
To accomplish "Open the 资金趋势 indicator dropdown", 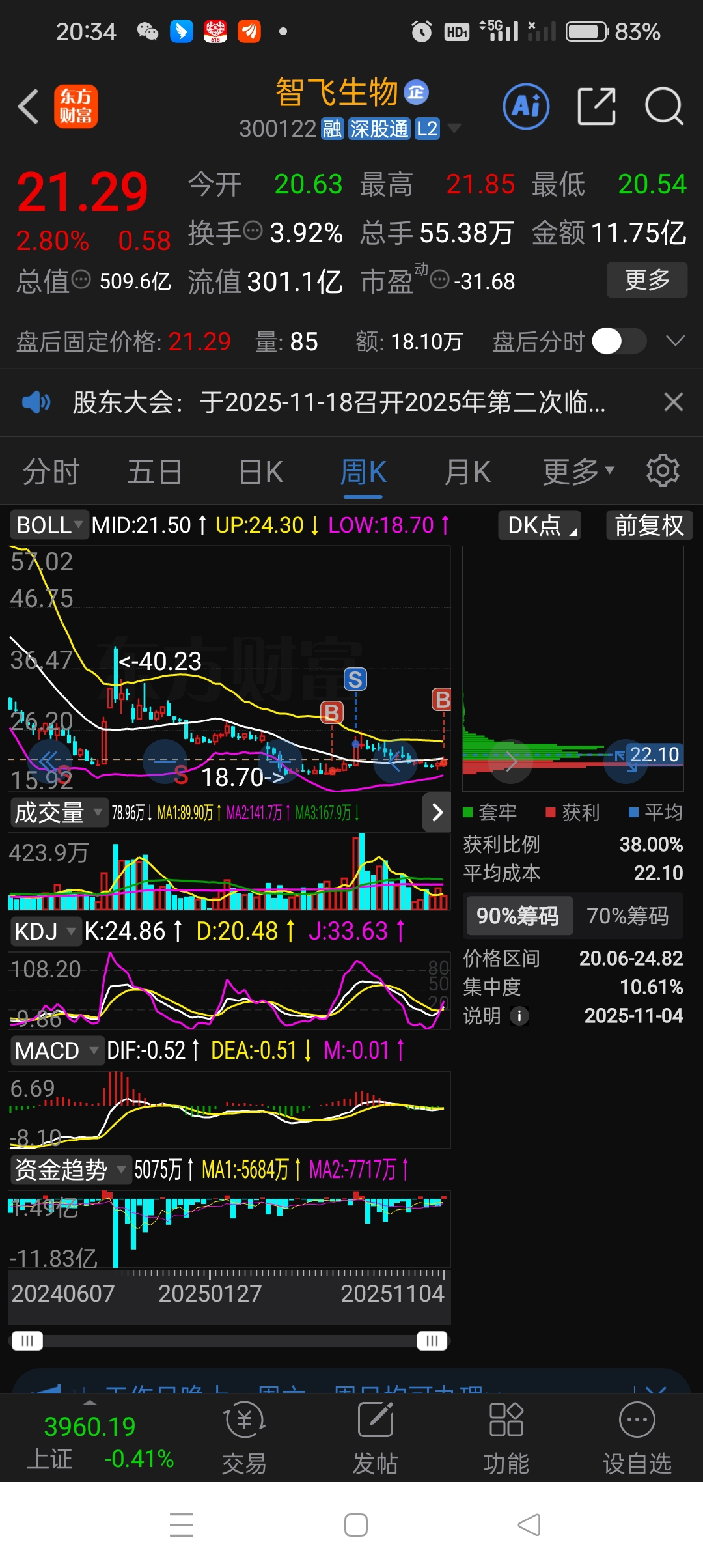I will coord(70,1169).
